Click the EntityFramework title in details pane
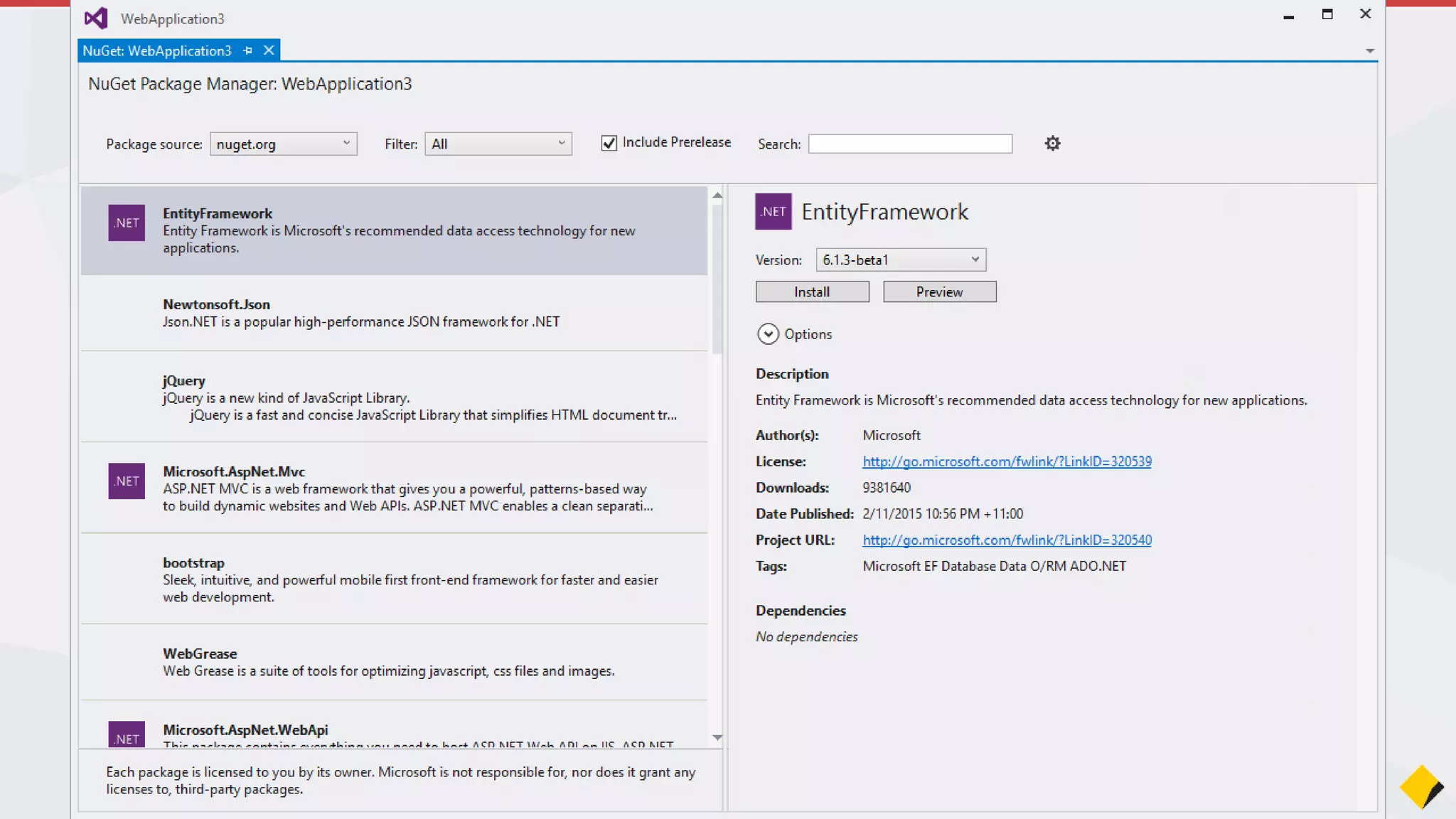This screenshot has width=1456, height=819. click(884, 212)
